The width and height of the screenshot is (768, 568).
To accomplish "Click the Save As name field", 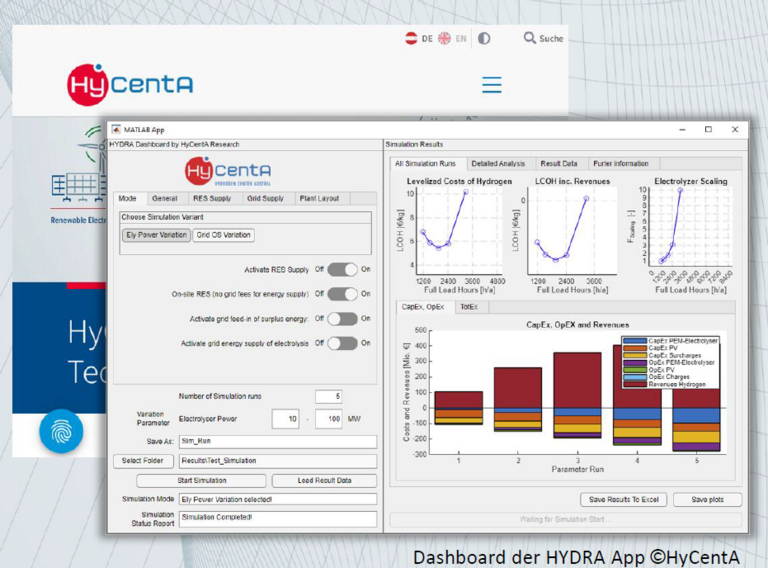I will (x=277, y=441).
